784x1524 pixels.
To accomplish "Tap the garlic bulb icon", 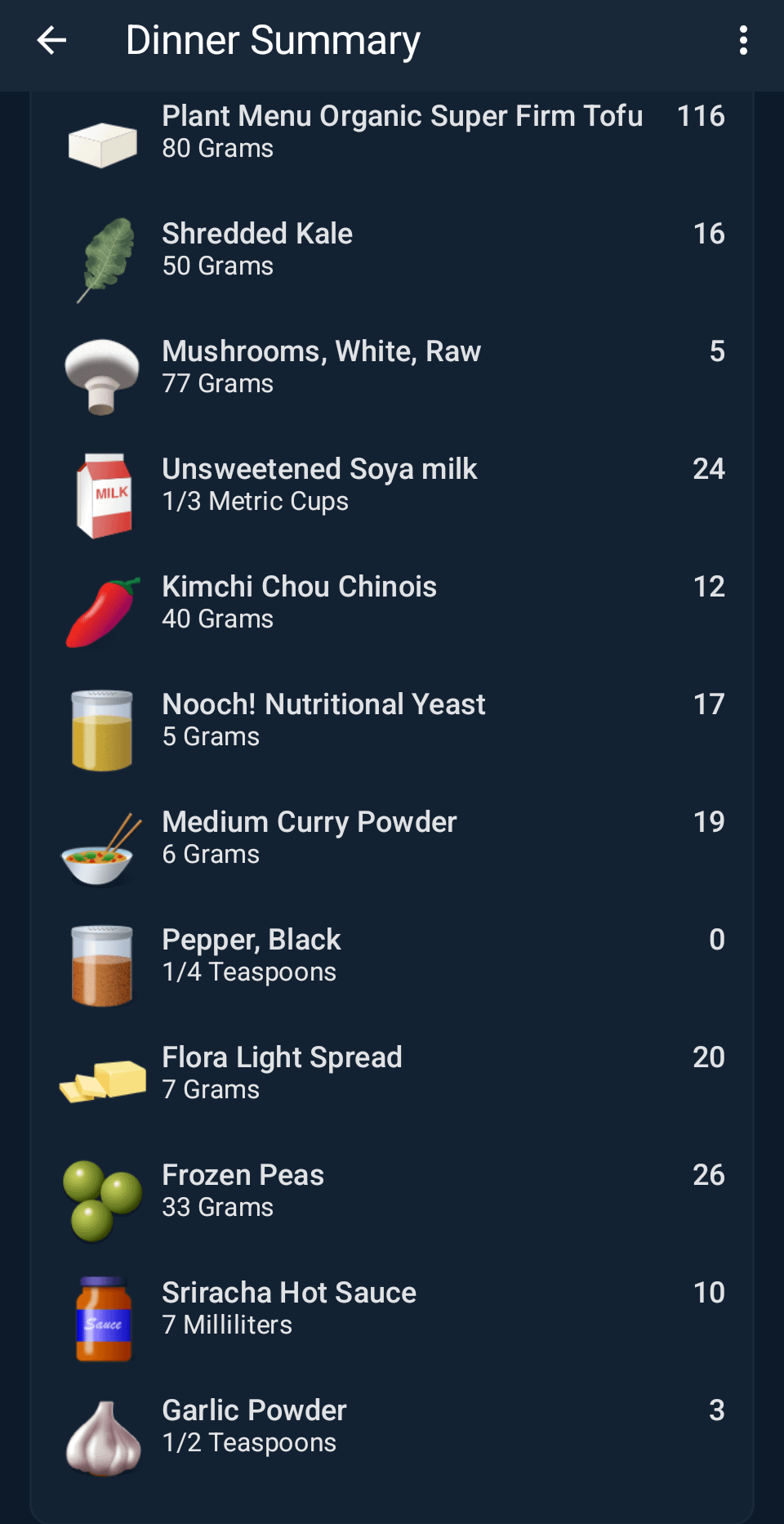I will tap(103, 1437).
